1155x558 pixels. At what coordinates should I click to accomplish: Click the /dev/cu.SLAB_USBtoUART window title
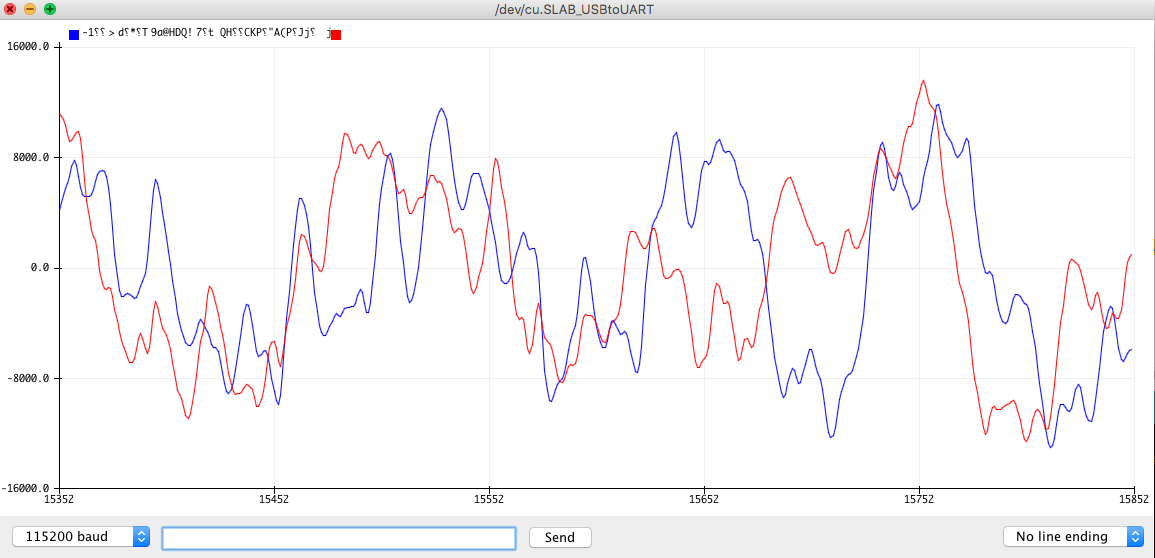[575, 10]
